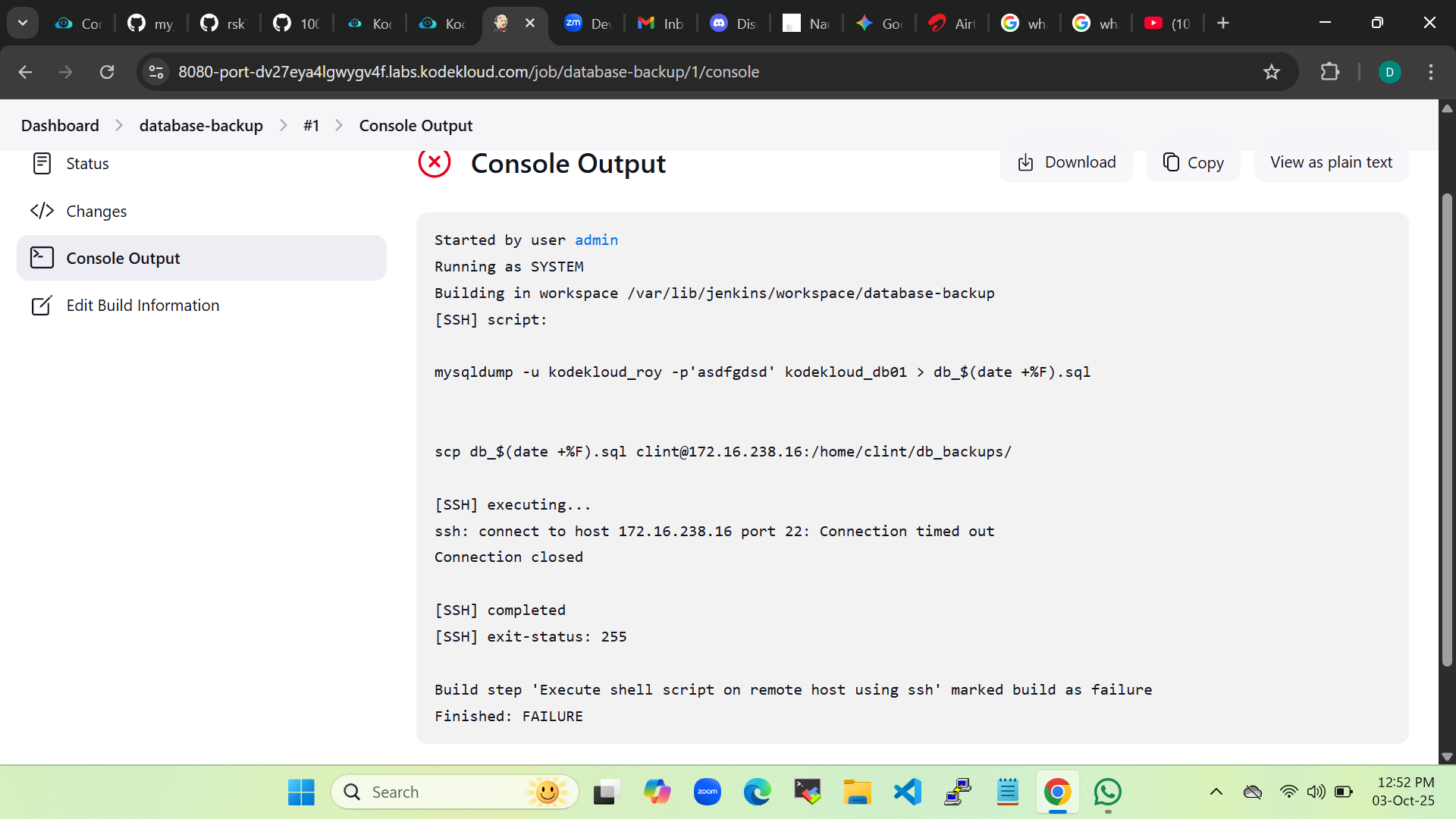Expand the chevron after database-backup breadcrumb
The height and width of the screenshot is (819, 1456).
(284, 126)
